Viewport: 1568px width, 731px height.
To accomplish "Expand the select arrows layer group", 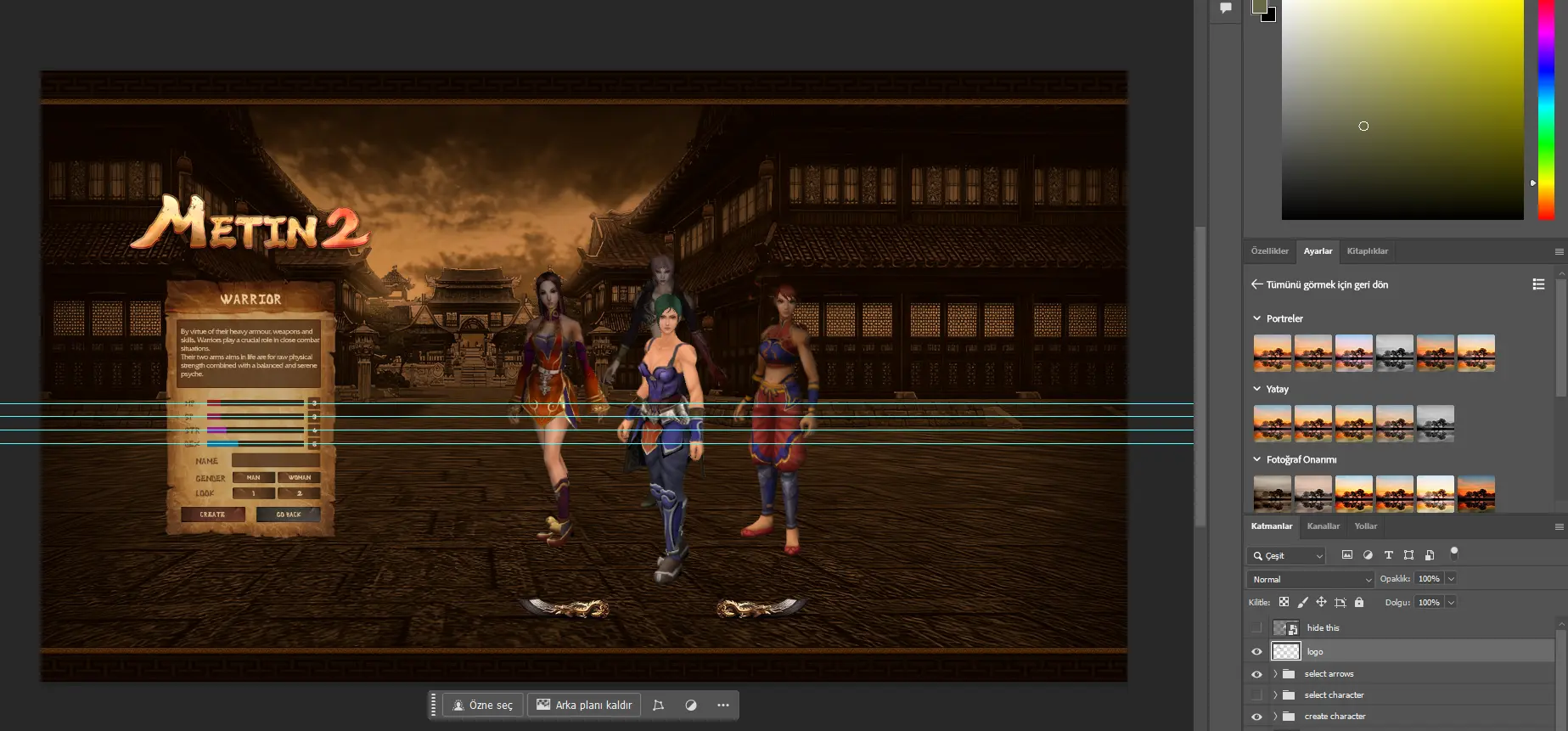I will coord(1275,674).
